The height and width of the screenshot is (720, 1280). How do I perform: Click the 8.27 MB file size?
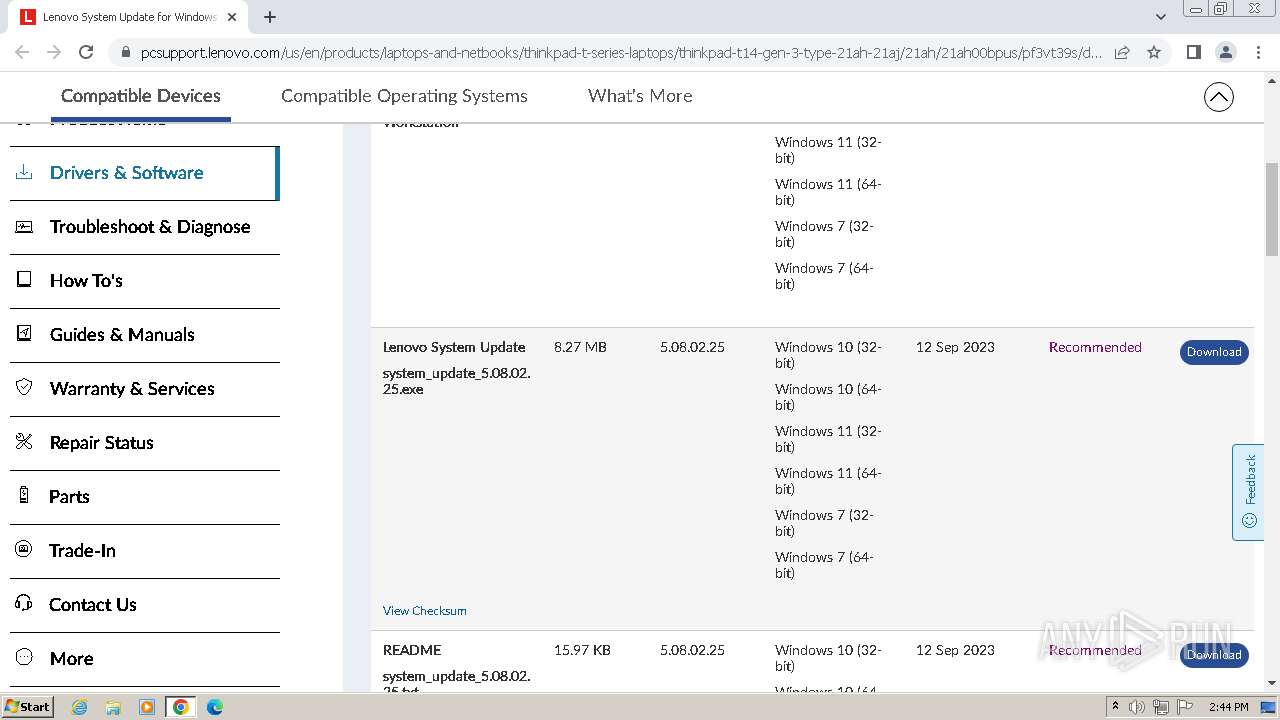[x=580, y=347]
